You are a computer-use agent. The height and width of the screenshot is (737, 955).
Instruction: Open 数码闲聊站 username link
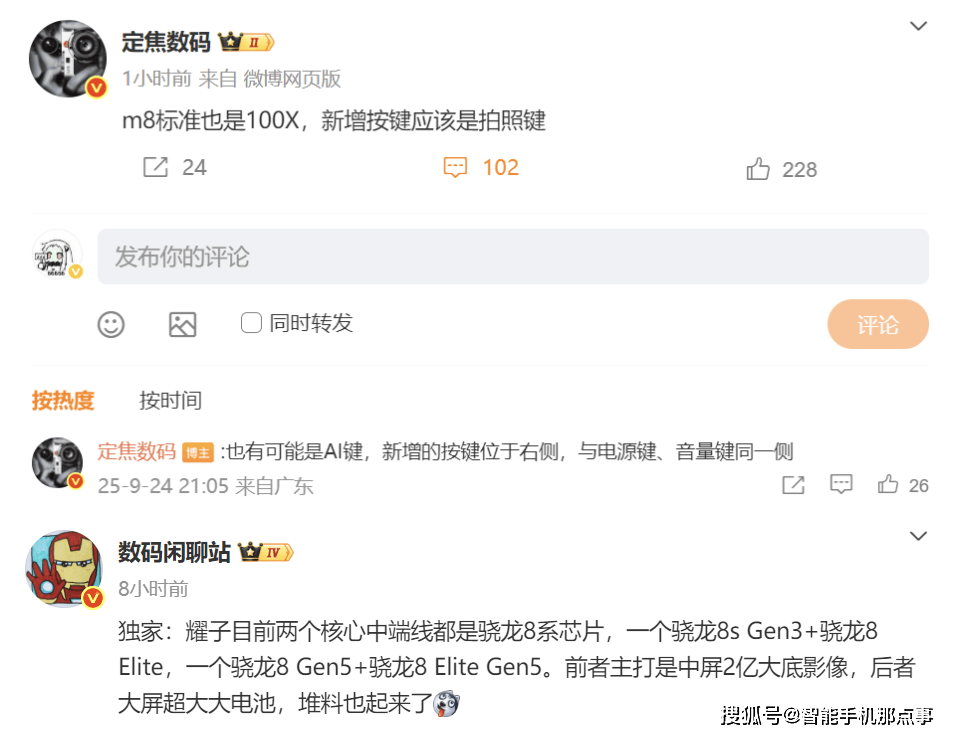click(174, 552)
